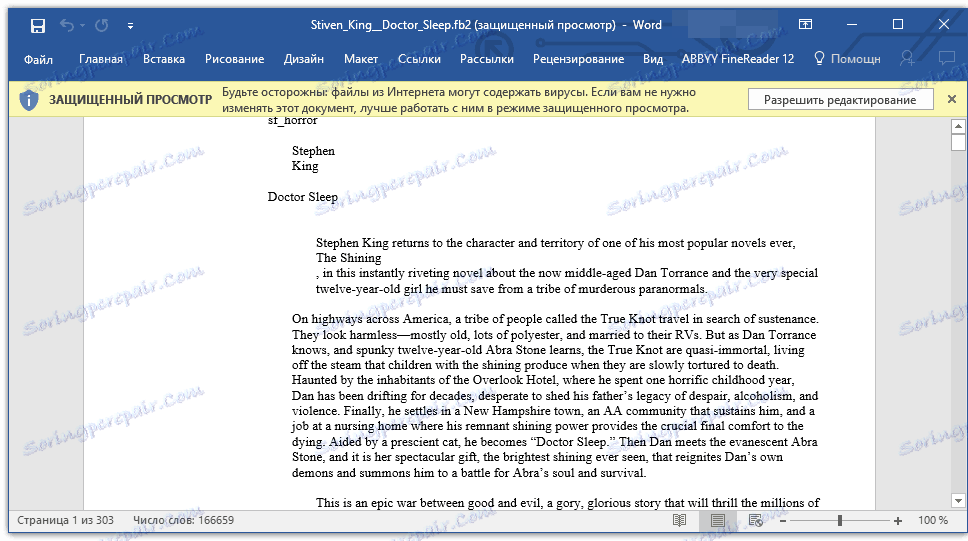
Task: Switch to Web Layout view icon
Action: (756, 521)
